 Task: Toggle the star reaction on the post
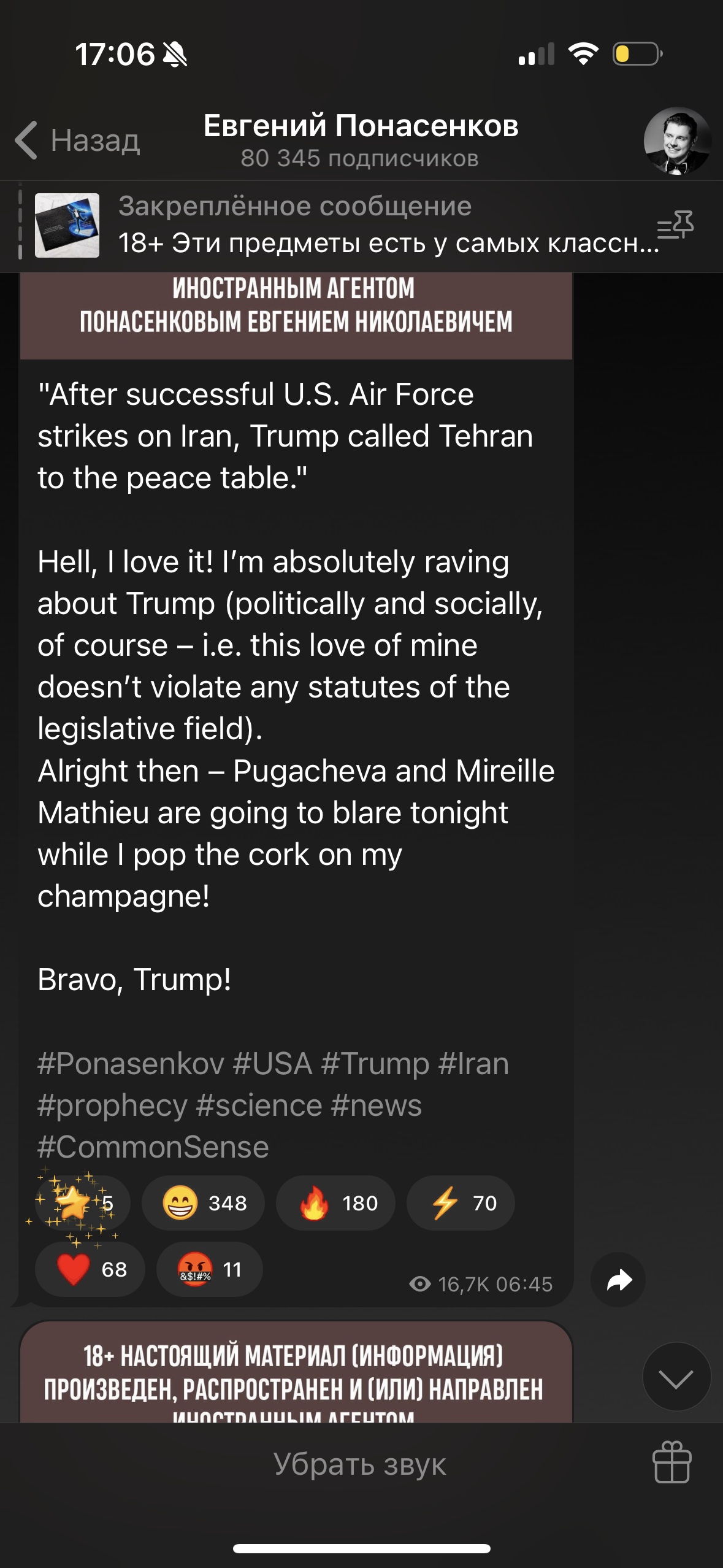coord(83,1203)
